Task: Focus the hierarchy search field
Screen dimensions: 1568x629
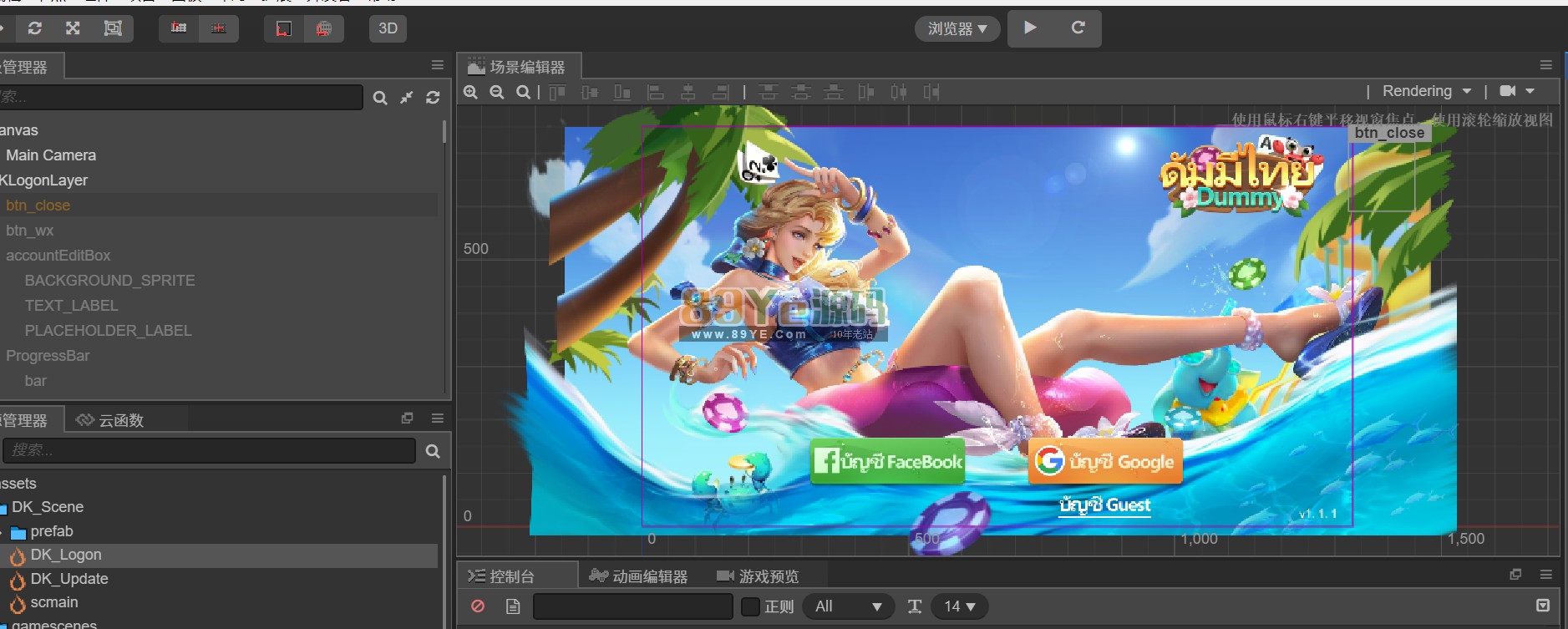Action: coord(180,97)
